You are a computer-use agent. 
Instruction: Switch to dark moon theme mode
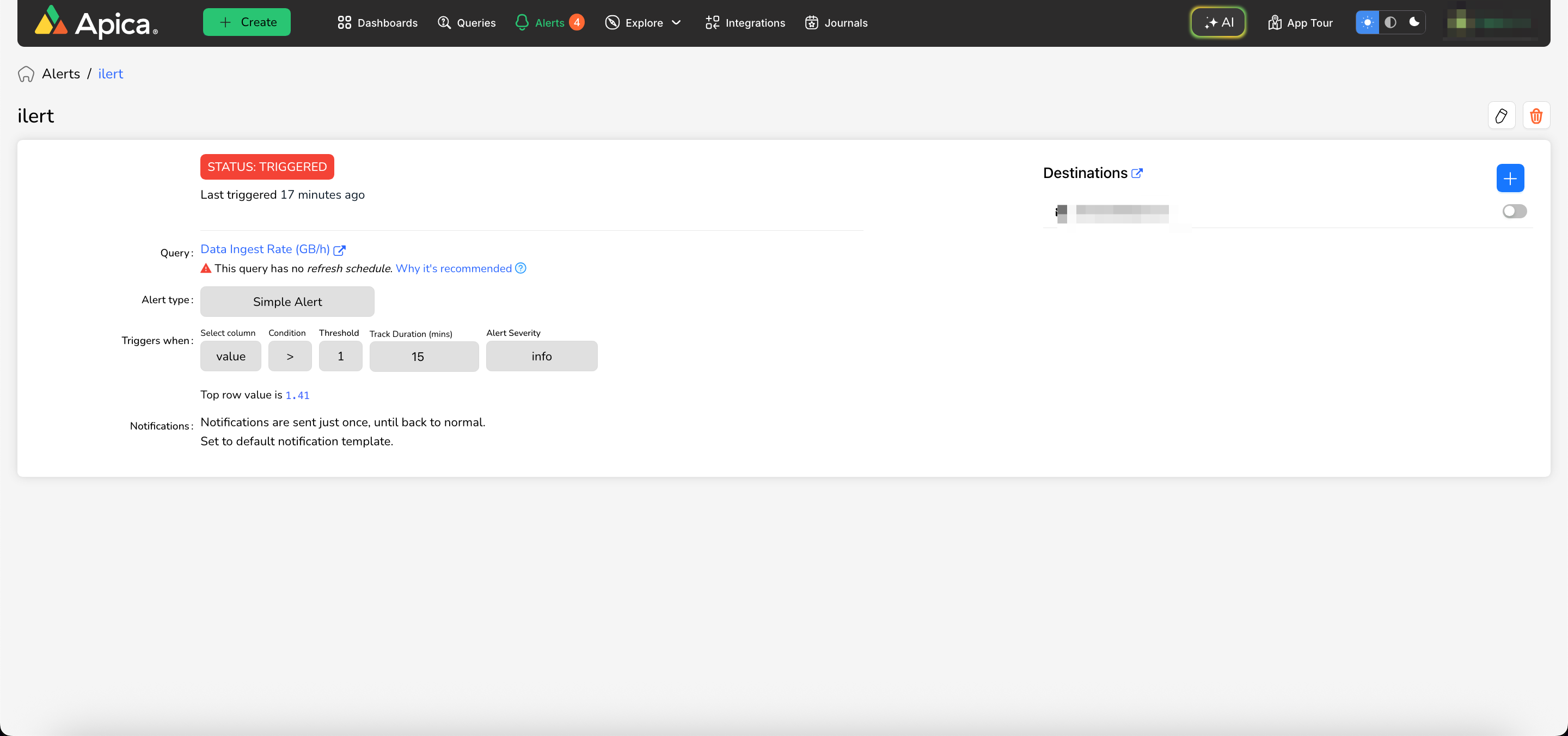[x=1414, y=22]
